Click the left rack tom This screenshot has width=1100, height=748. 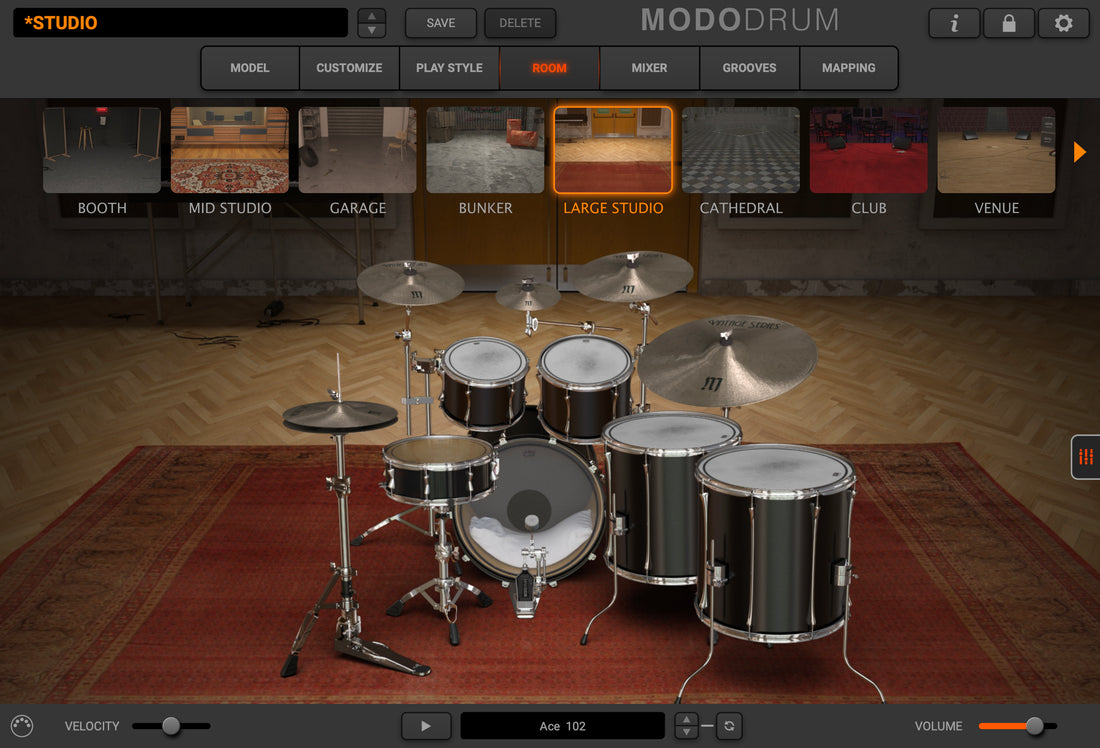pyautogui.click(x=484, y=382)
